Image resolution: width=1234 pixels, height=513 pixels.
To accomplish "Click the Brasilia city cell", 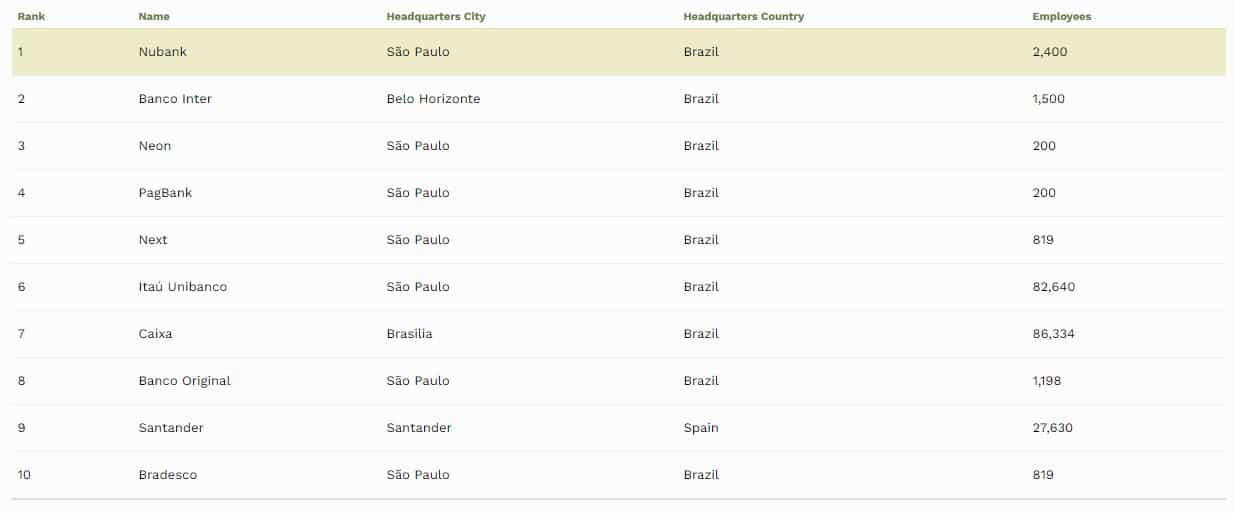I will pyautogui.click(x=409, y=334).
